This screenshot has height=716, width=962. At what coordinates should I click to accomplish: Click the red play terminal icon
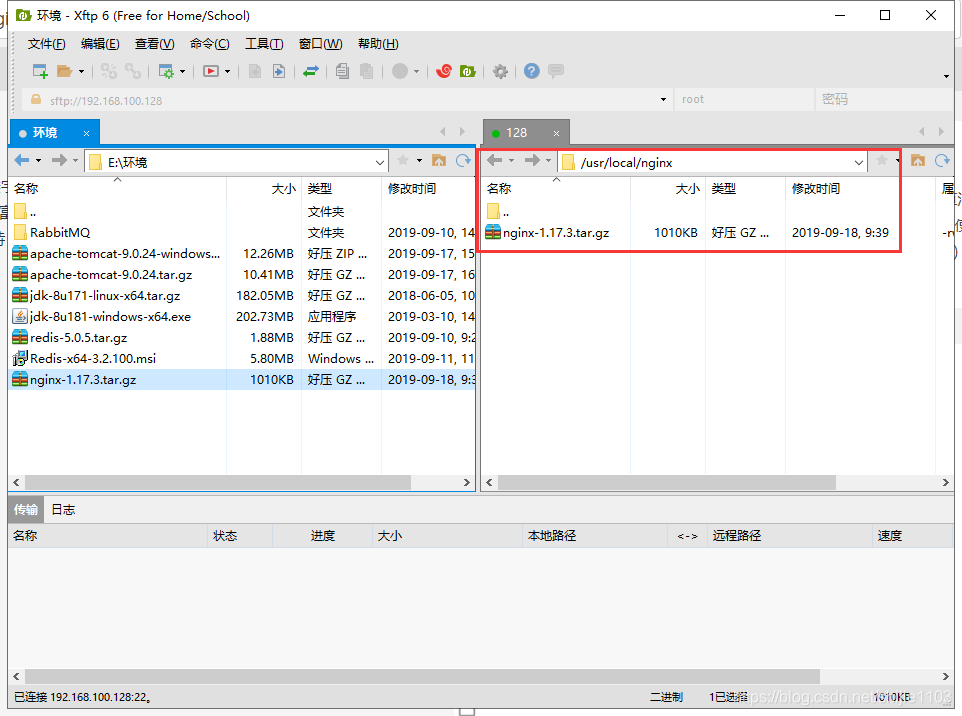(211, 71)
